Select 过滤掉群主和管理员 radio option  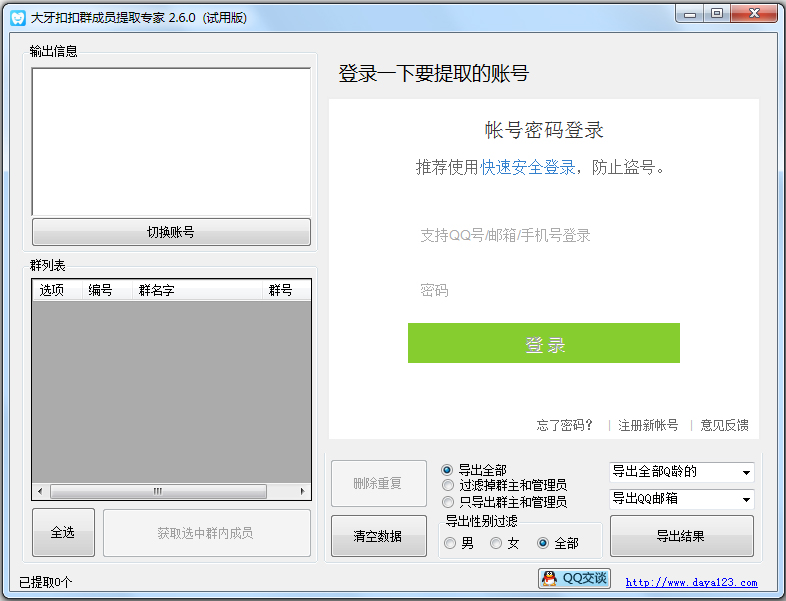(x=448, y=485)
